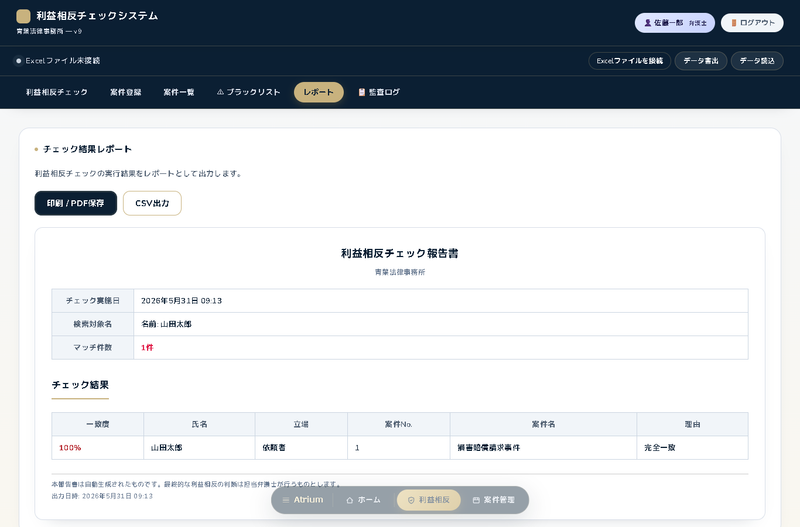Click the 損害賠償請求事件 case name
Screen dimensions: 800x527
[x=488, y=448]
